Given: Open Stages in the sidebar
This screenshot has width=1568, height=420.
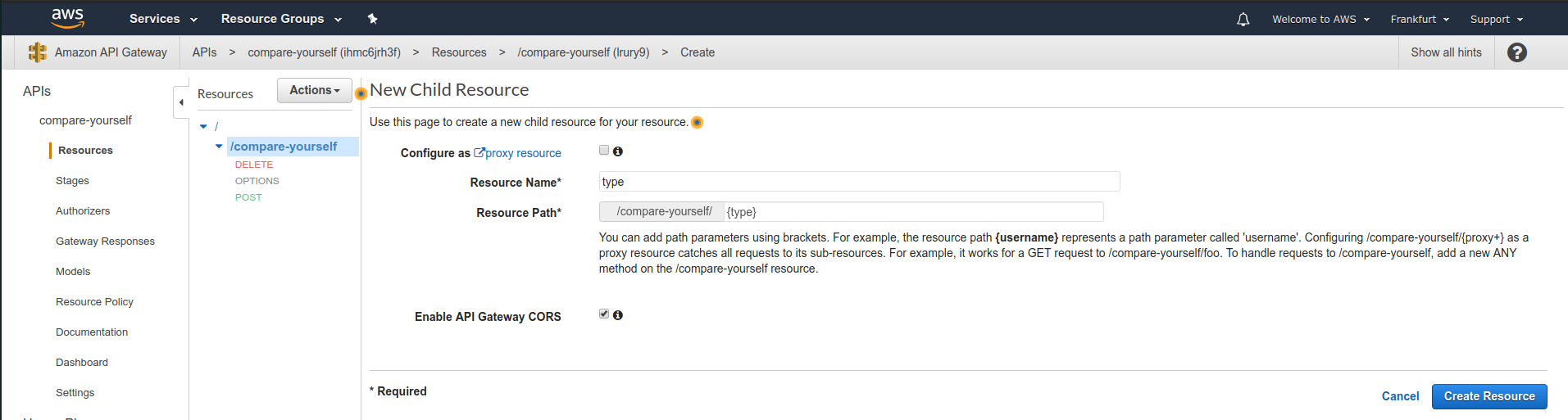Looking at the screenshot, I should coord(72,181).
